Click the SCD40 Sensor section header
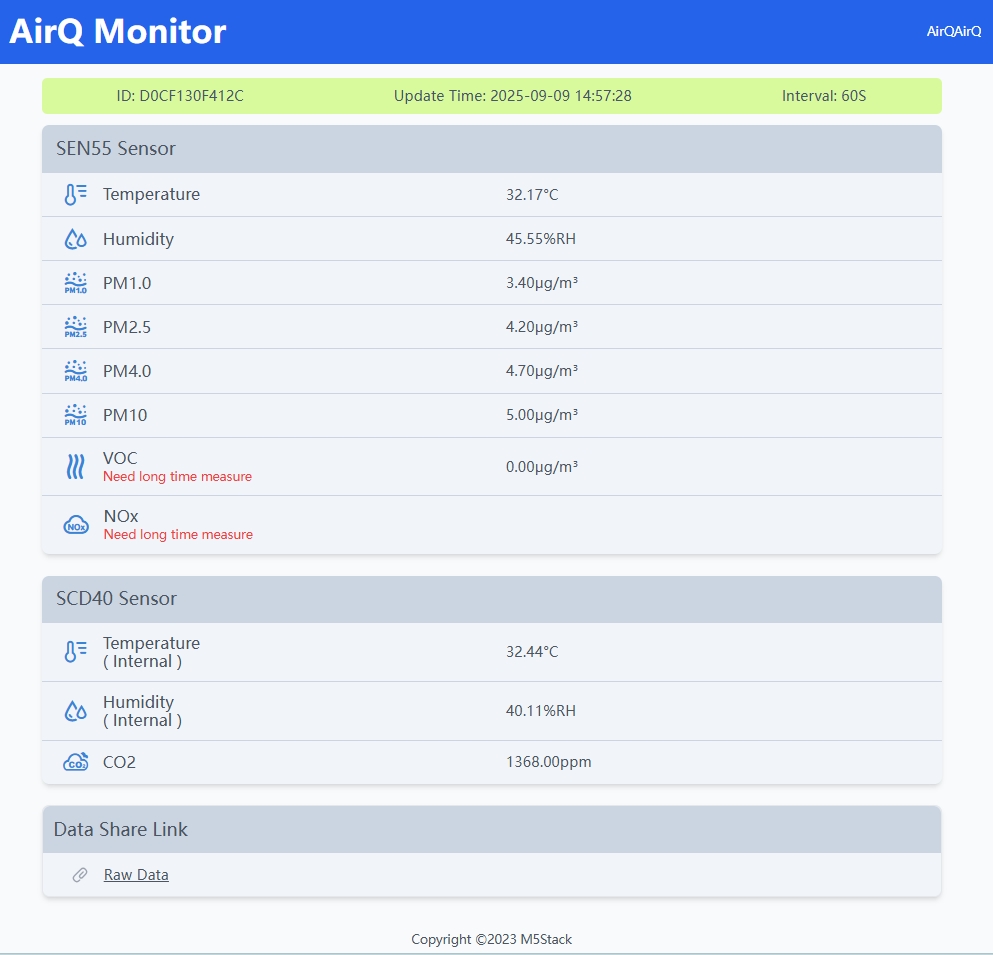 pos(491,599)
